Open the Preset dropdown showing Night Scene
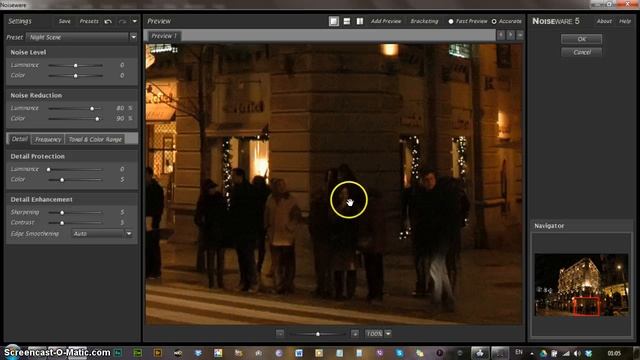This screenshot has height=360, width=640. 82,37
